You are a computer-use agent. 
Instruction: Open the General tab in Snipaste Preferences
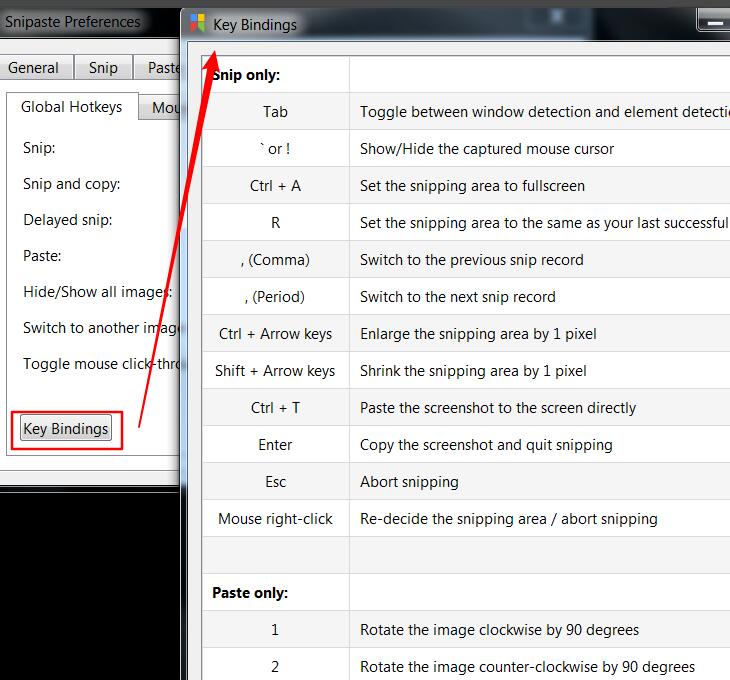pyautogui.click(x=36, y=67)
